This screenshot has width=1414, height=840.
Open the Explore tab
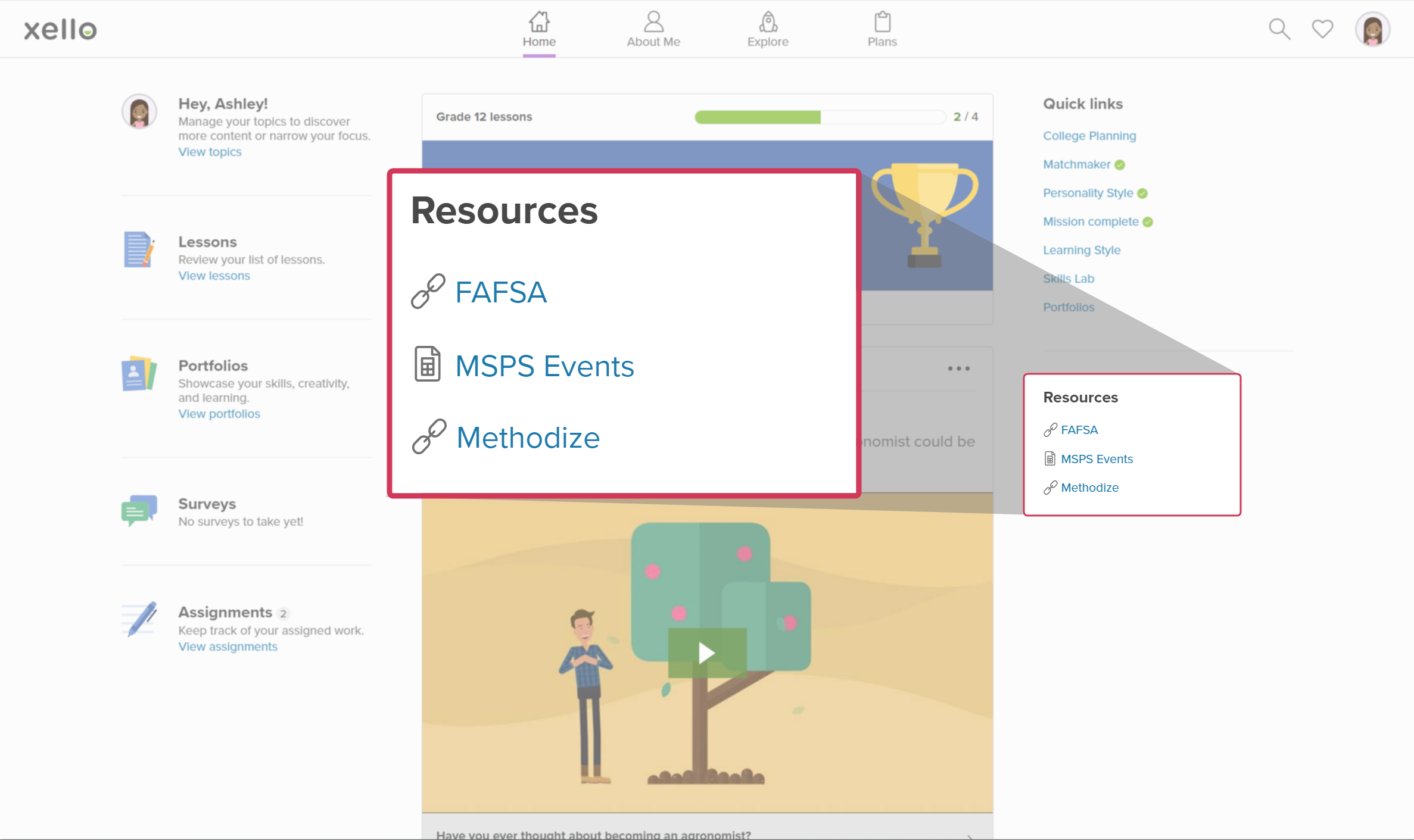click(x=767, y=29)
